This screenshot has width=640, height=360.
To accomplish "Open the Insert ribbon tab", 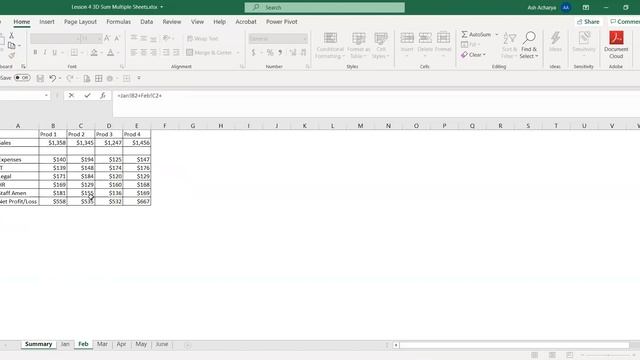I will (x=47, y=22).
